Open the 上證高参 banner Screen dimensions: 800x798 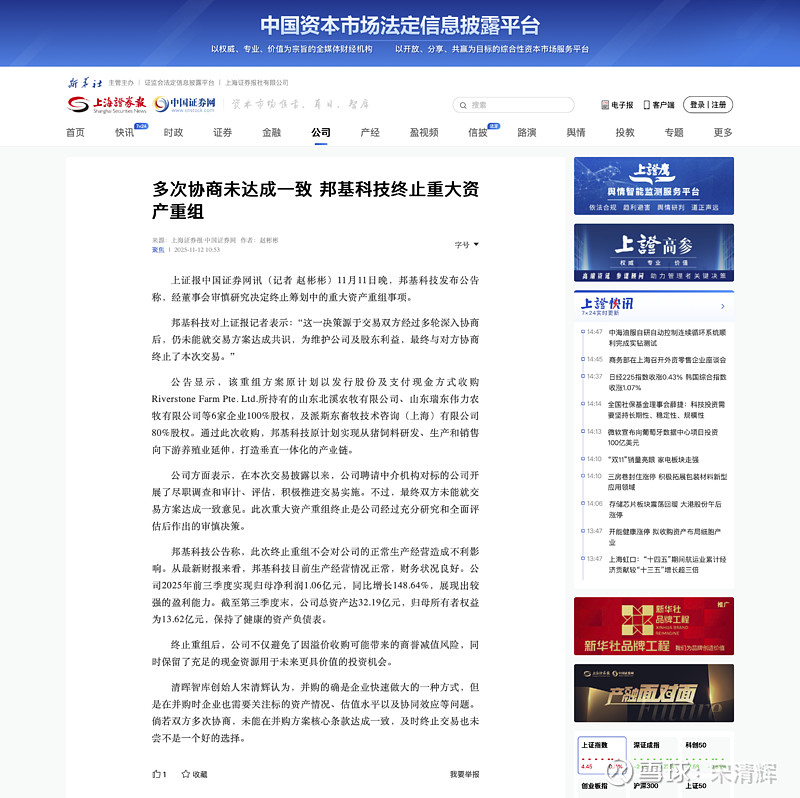654,253
